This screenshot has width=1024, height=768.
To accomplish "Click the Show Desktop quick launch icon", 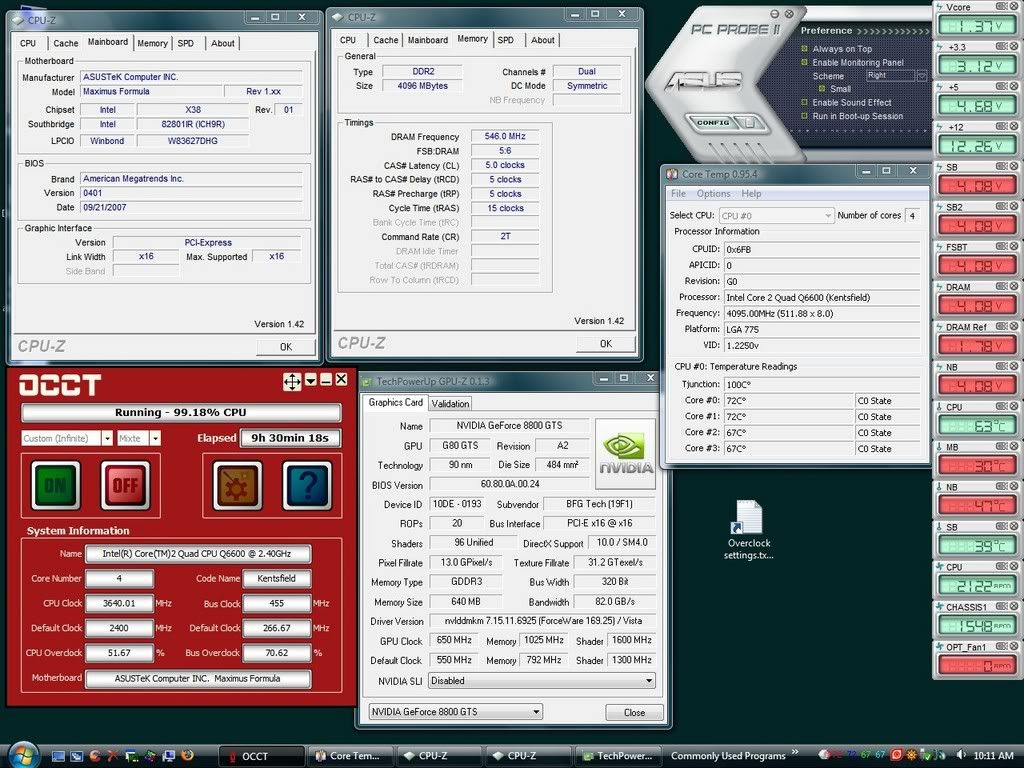I will [x=58, y=756].
